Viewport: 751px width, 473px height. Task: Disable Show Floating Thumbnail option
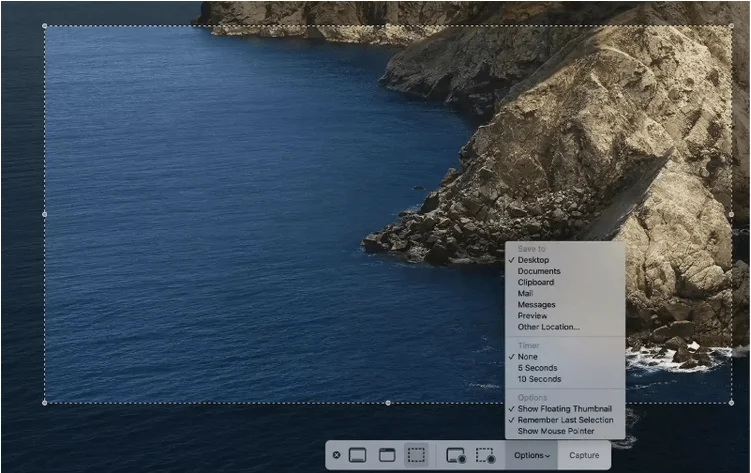tap(565, 409)
